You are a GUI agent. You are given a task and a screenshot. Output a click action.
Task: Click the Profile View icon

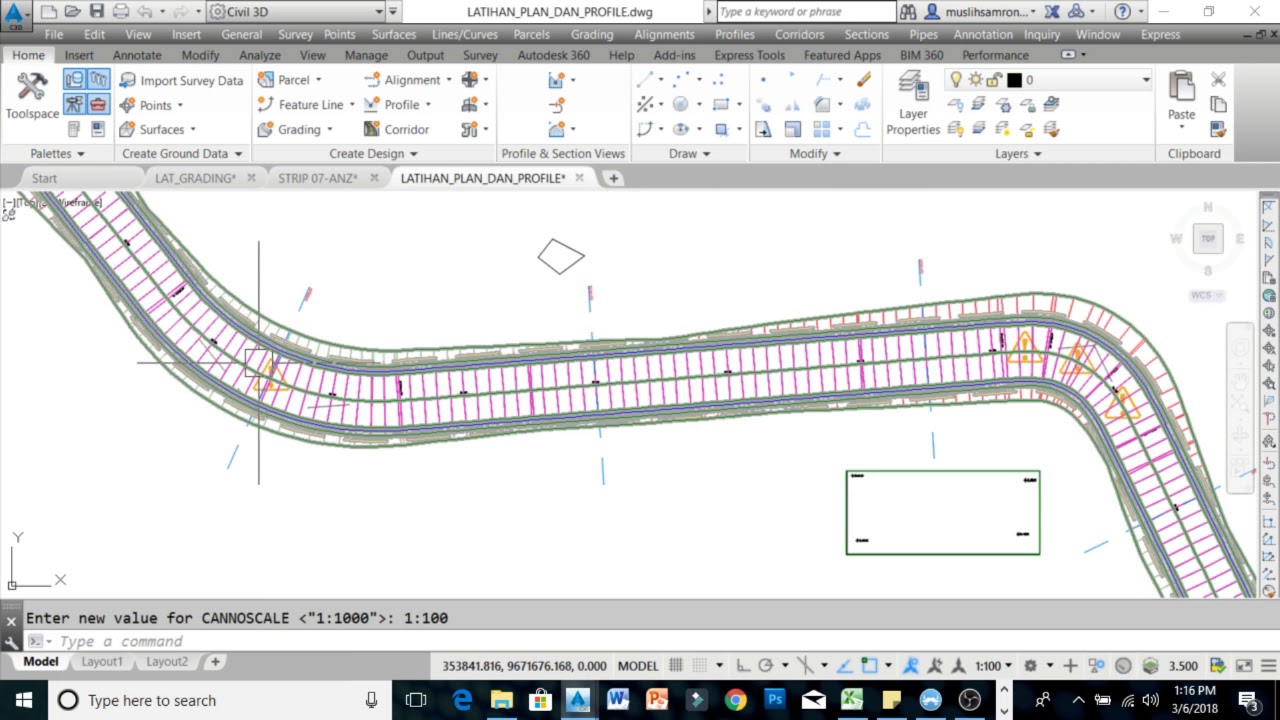(557, 80)
